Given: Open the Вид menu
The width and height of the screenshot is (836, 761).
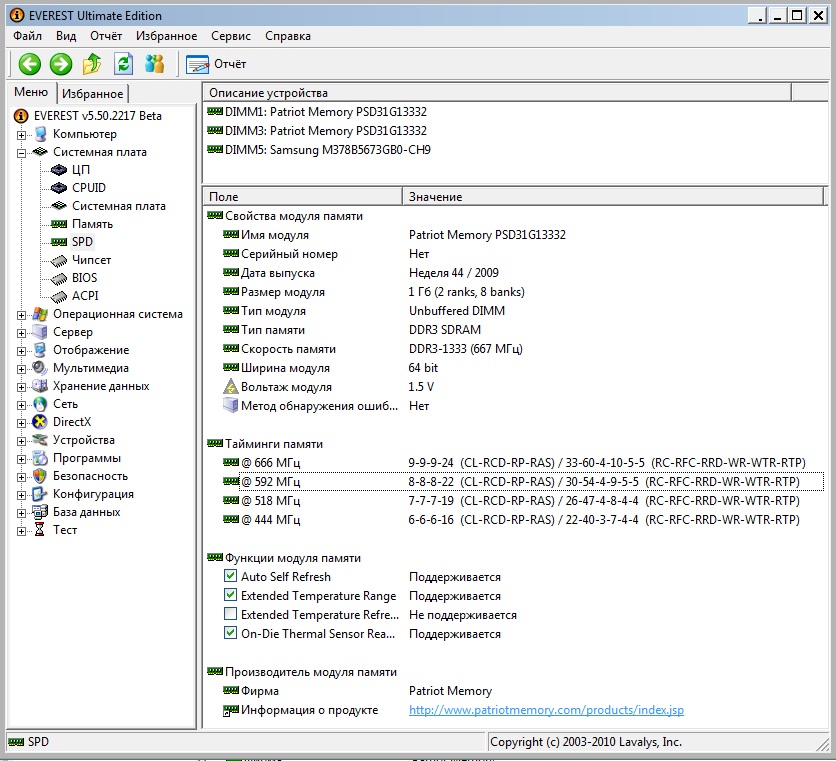Looking at the screenshot, I should coord(66,36).
